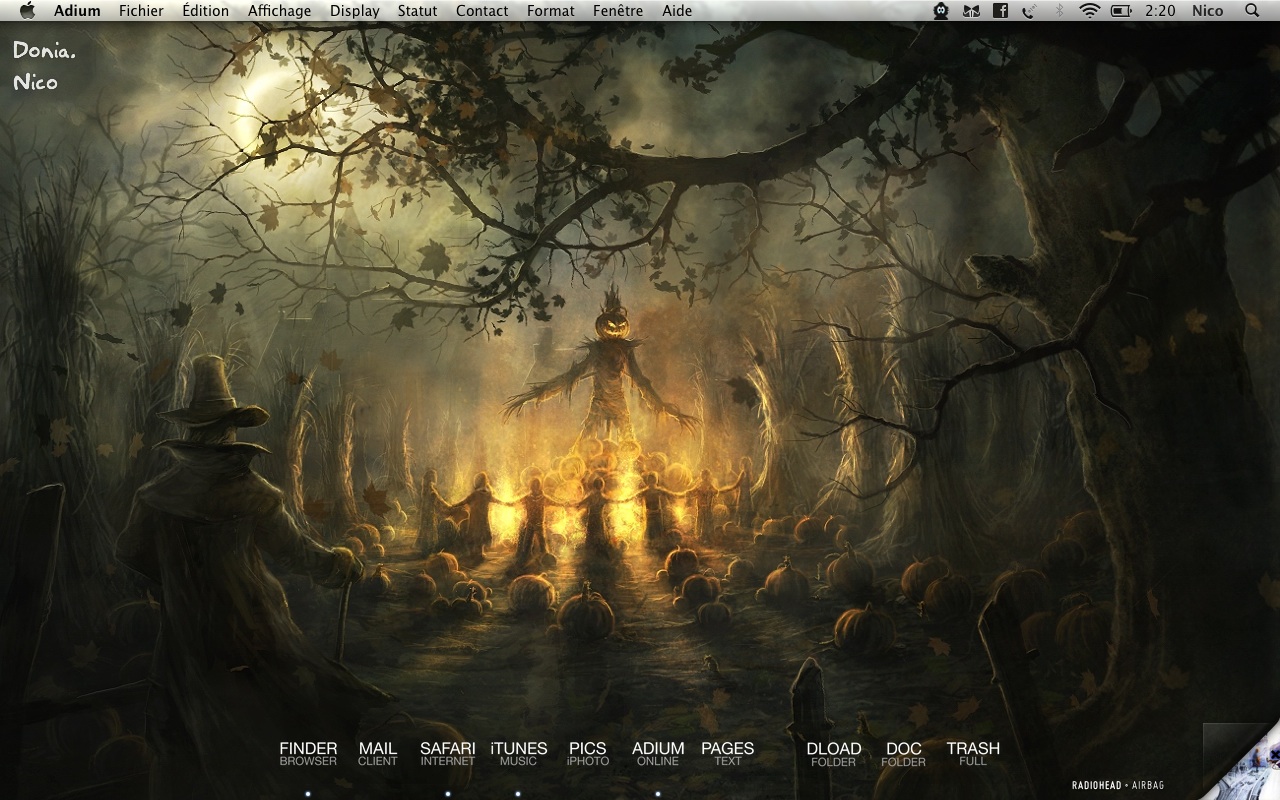Open Spotlight search magnifier icon

point(1252,11)
